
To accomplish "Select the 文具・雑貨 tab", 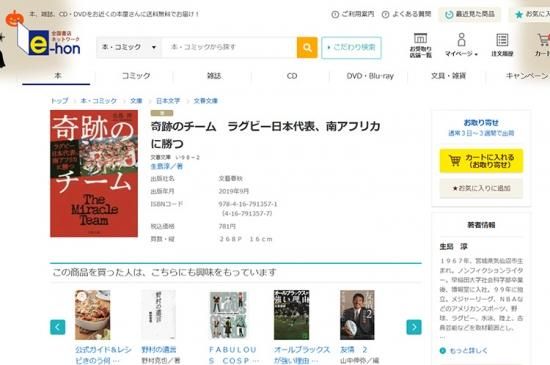I will coord(448,76).
